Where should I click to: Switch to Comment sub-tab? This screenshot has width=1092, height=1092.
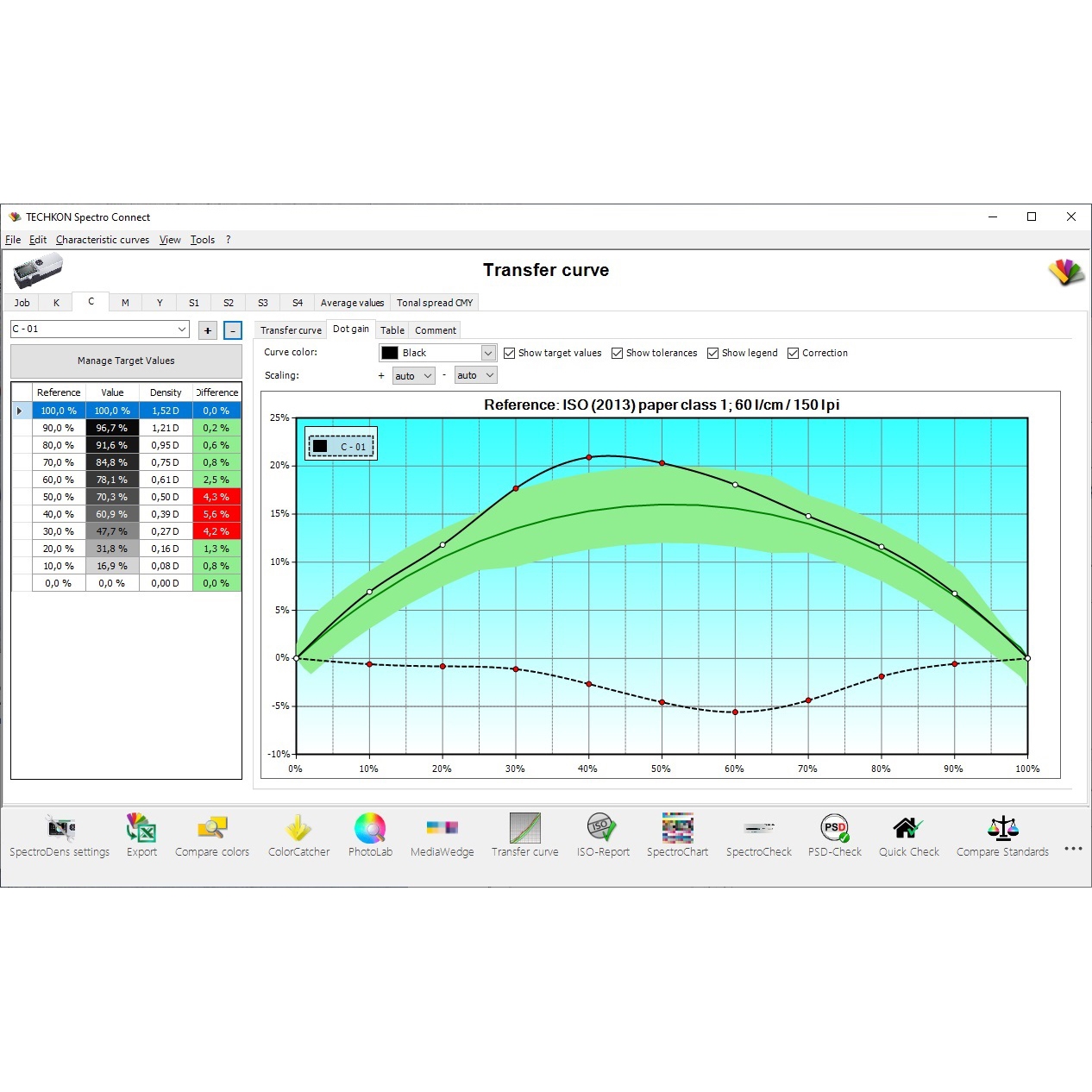pos(436,330)
